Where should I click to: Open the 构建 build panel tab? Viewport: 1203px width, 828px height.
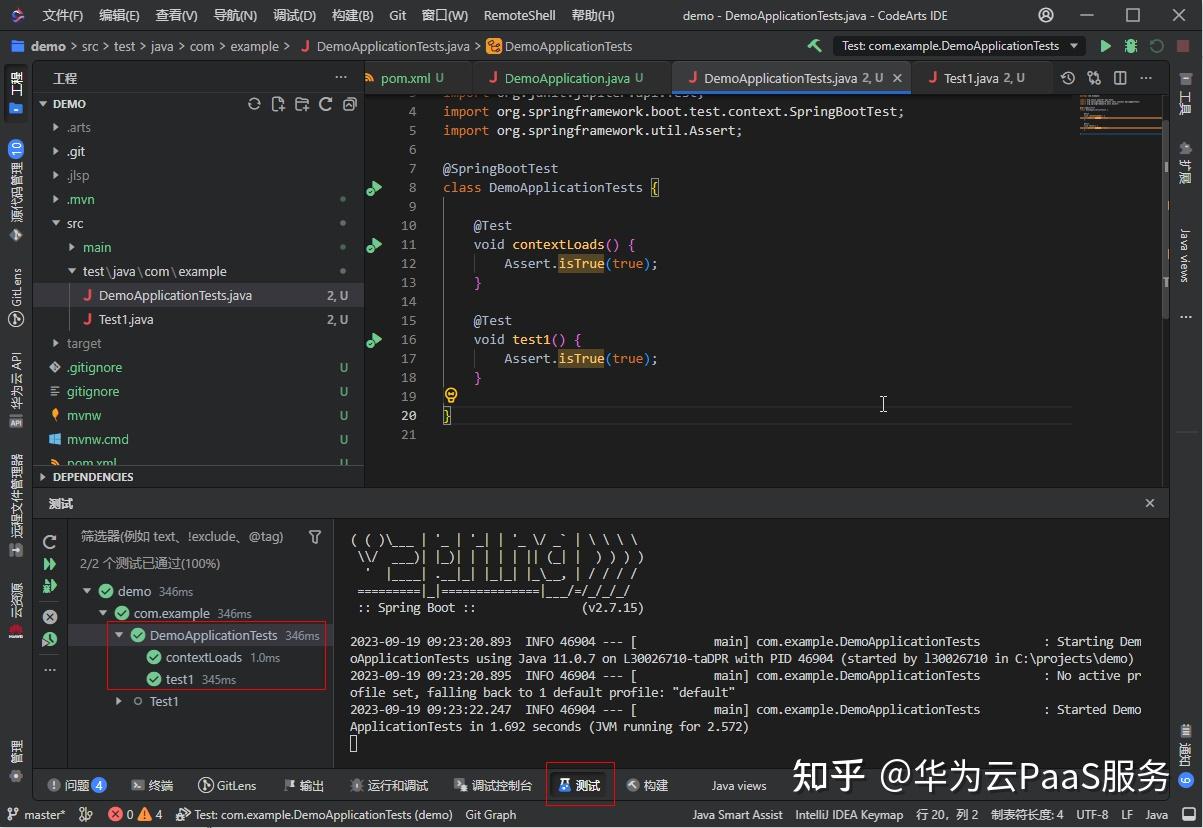click(647, 786)
